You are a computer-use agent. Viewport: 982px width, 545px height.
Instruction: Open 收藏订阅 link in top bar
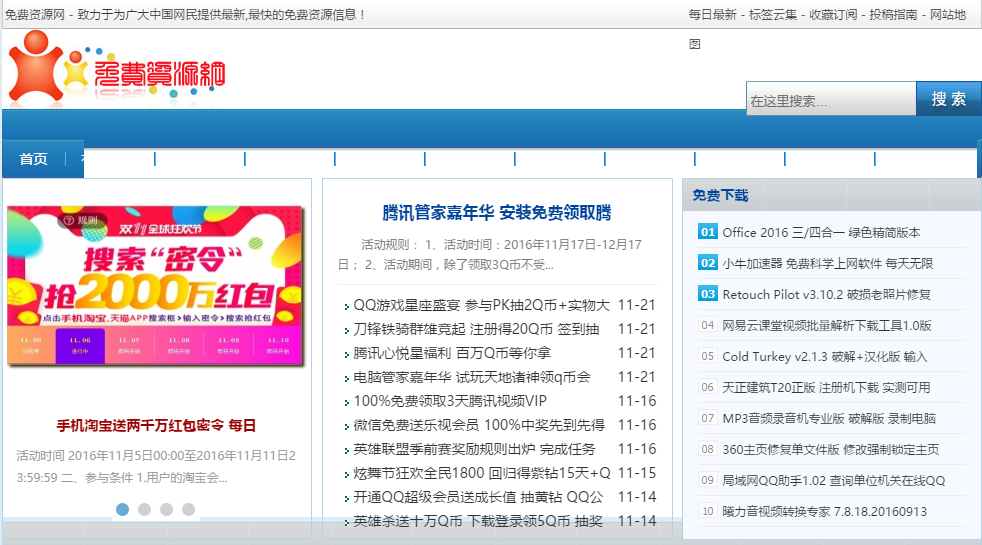(832, 14)
